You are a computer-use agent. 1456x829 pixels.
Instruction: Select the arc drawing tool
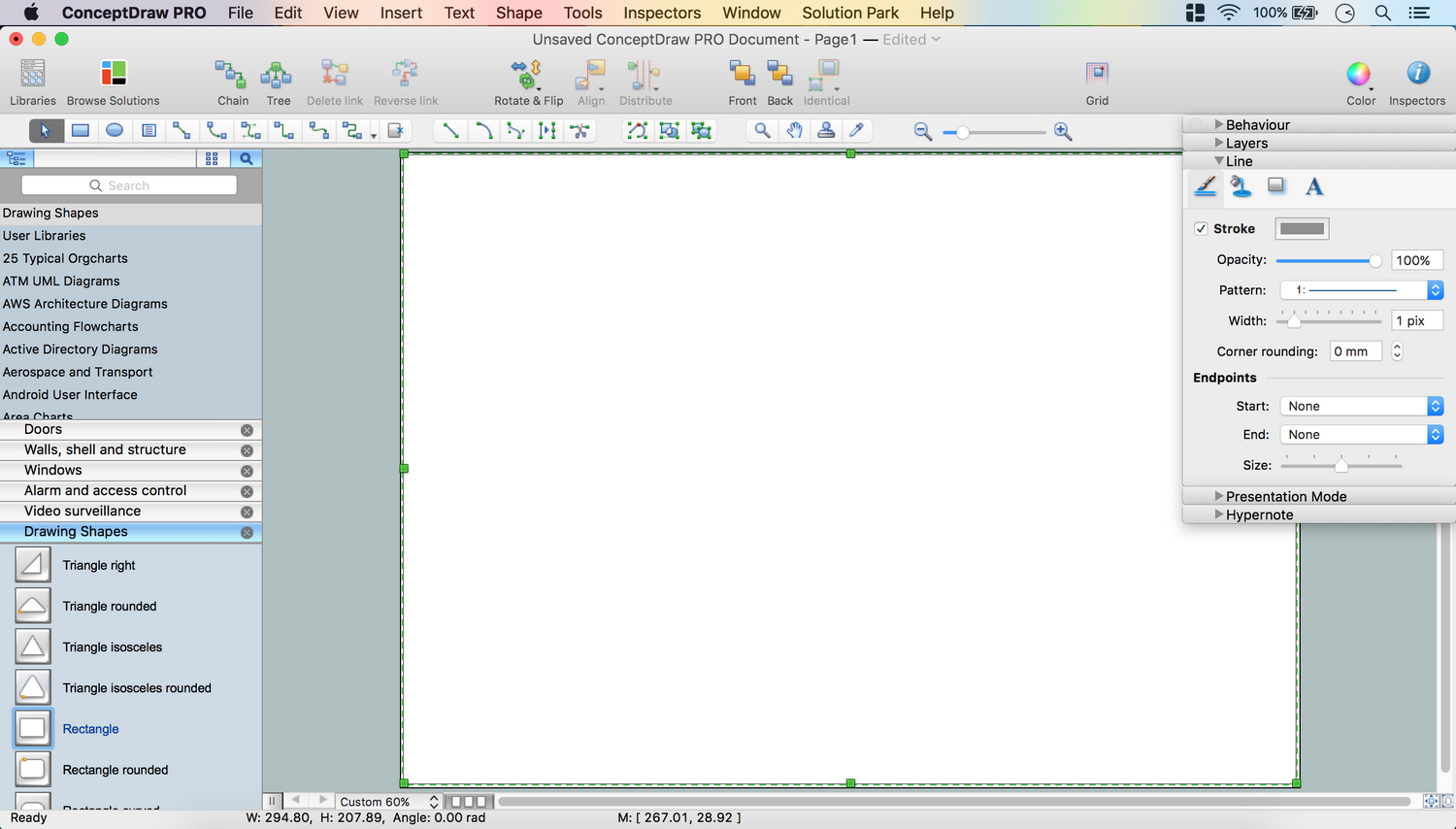483,131
